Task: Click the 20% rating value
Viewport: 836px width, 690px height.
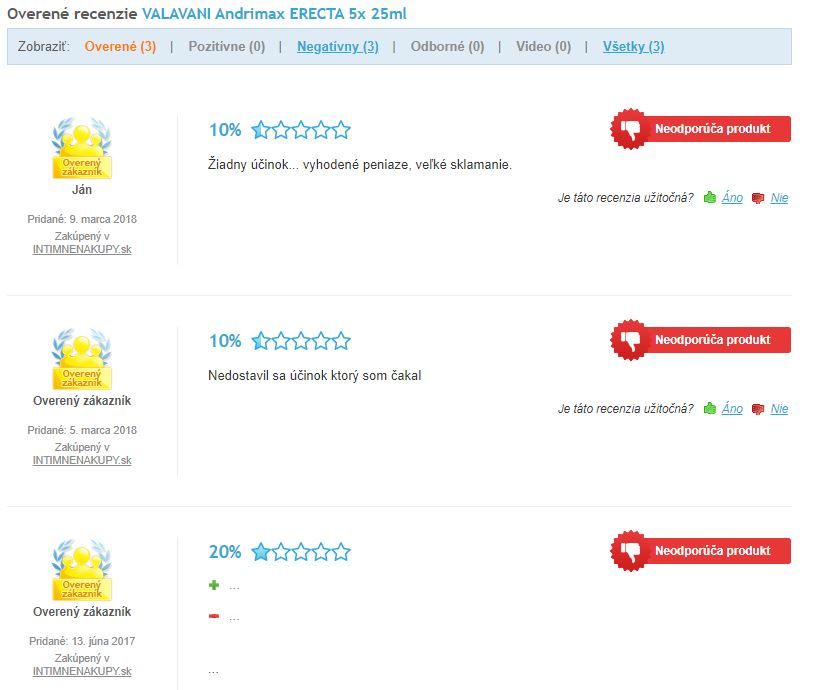Action: (225, 552)
